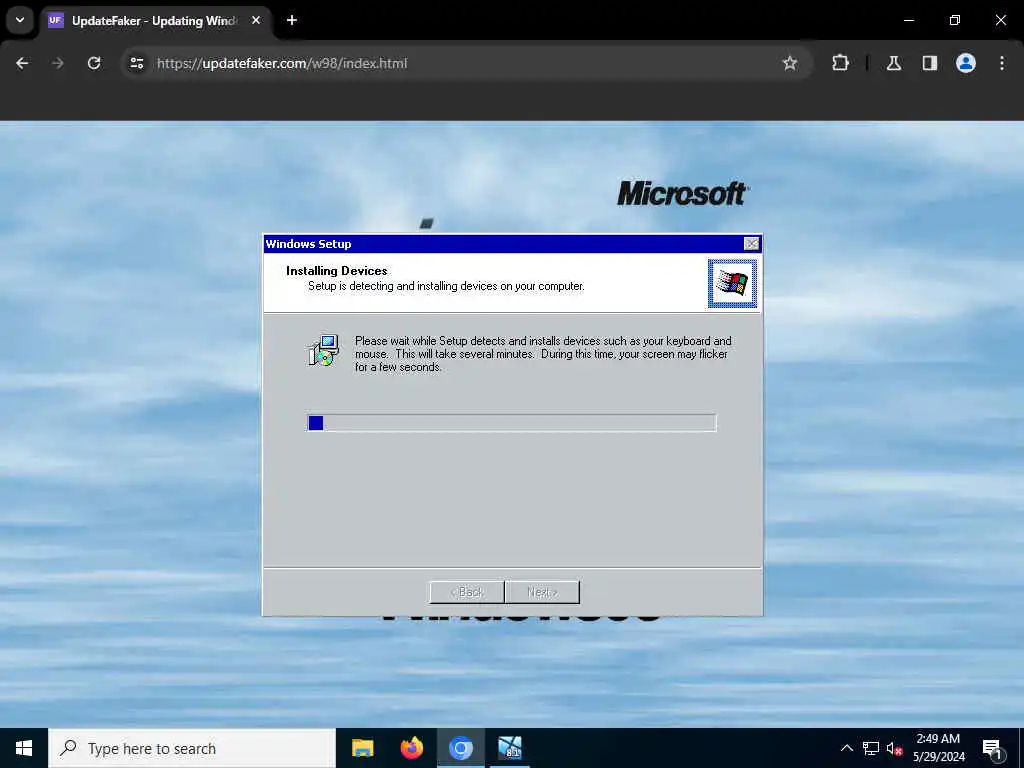Click the address bar URL
Screen dimensions: 1024x768
pos(282,63)
